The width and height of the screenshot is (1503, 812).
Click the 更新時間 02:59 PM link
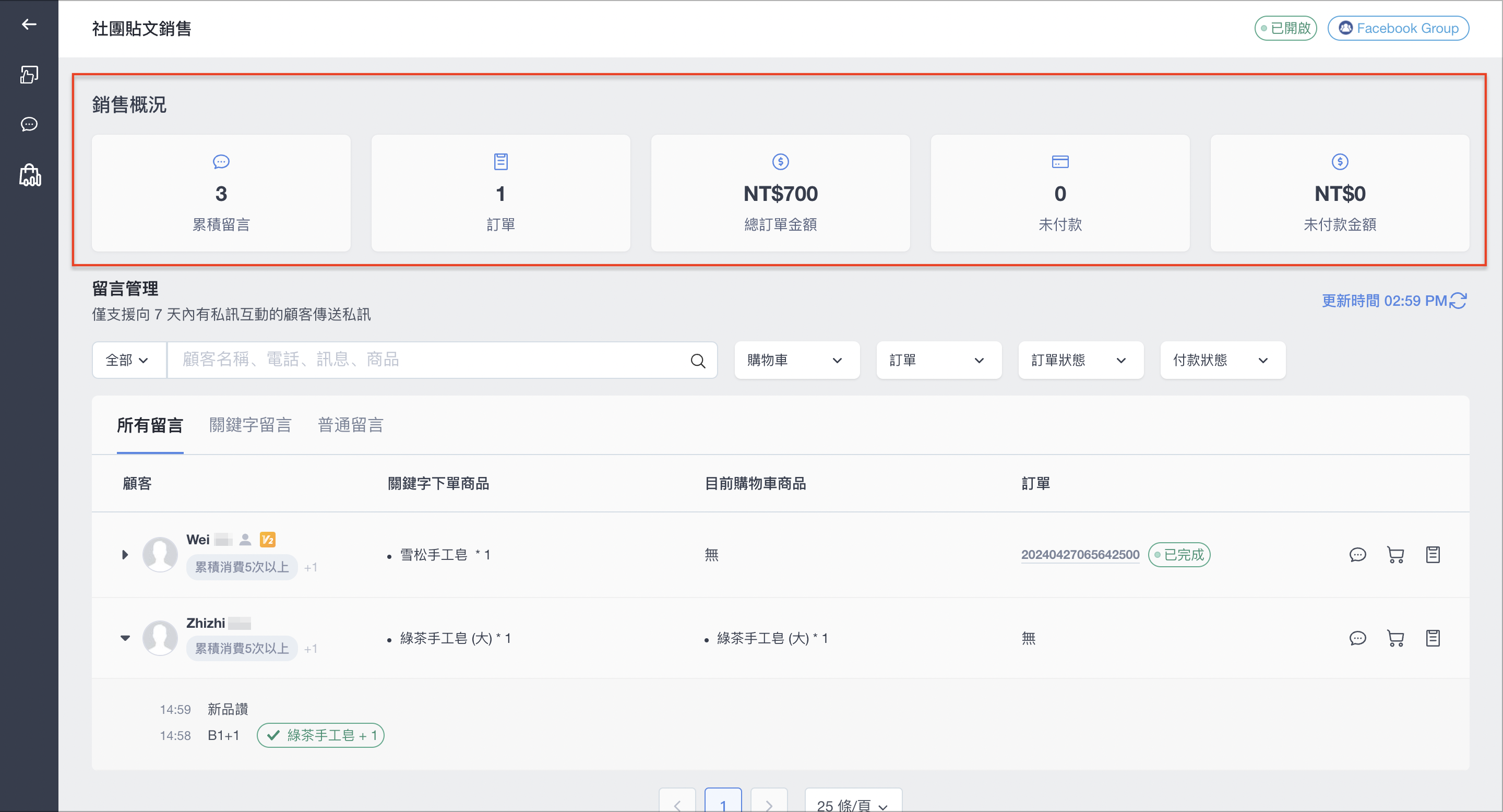pos(1384,301)
